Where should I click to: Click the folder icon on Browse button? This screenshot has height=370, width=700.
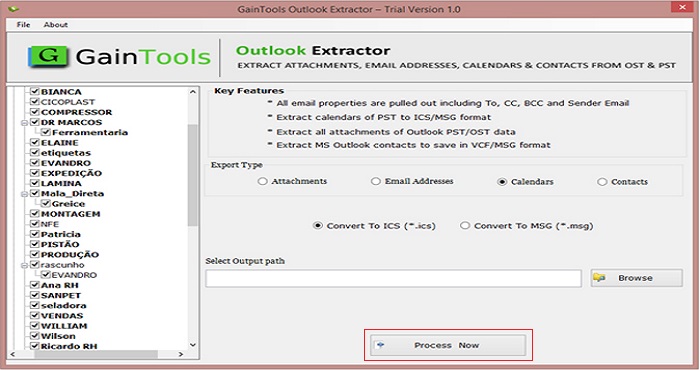[599, 278]
